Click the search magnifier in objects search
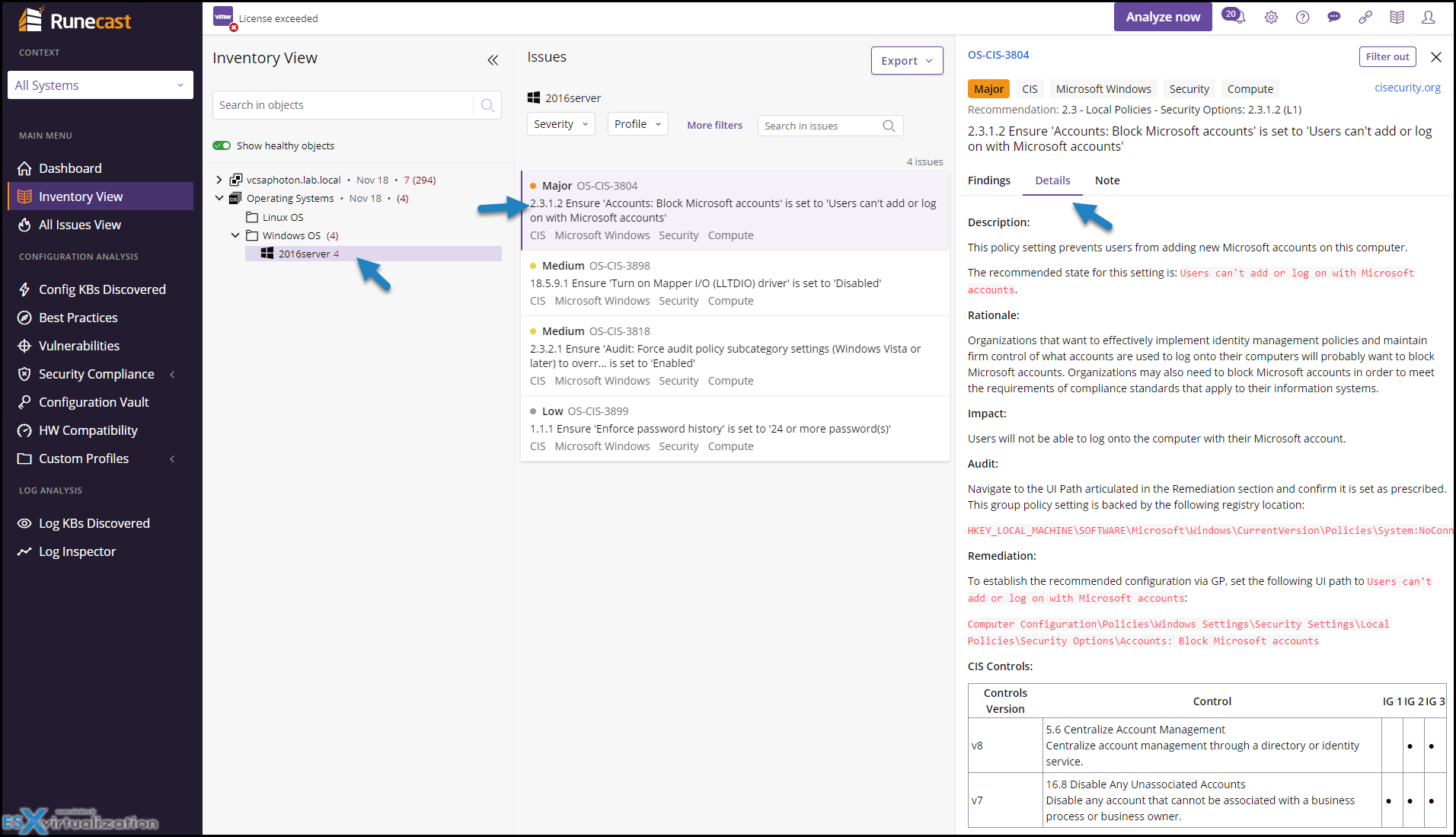The width and height of the screenshot is (1456, 837). click(x=487, y=105)
